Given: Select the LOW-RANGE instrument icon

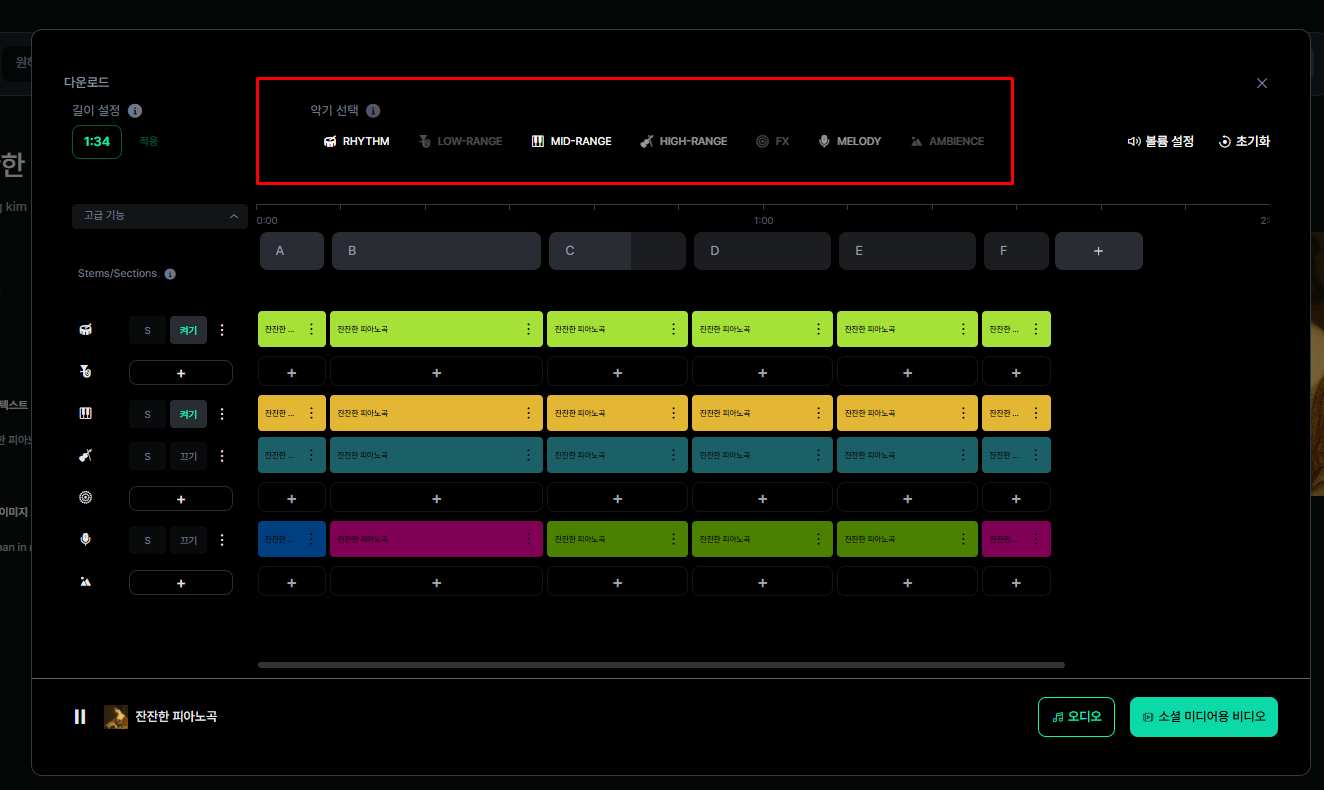Looking at the screenshot, I should pos(424,142).
